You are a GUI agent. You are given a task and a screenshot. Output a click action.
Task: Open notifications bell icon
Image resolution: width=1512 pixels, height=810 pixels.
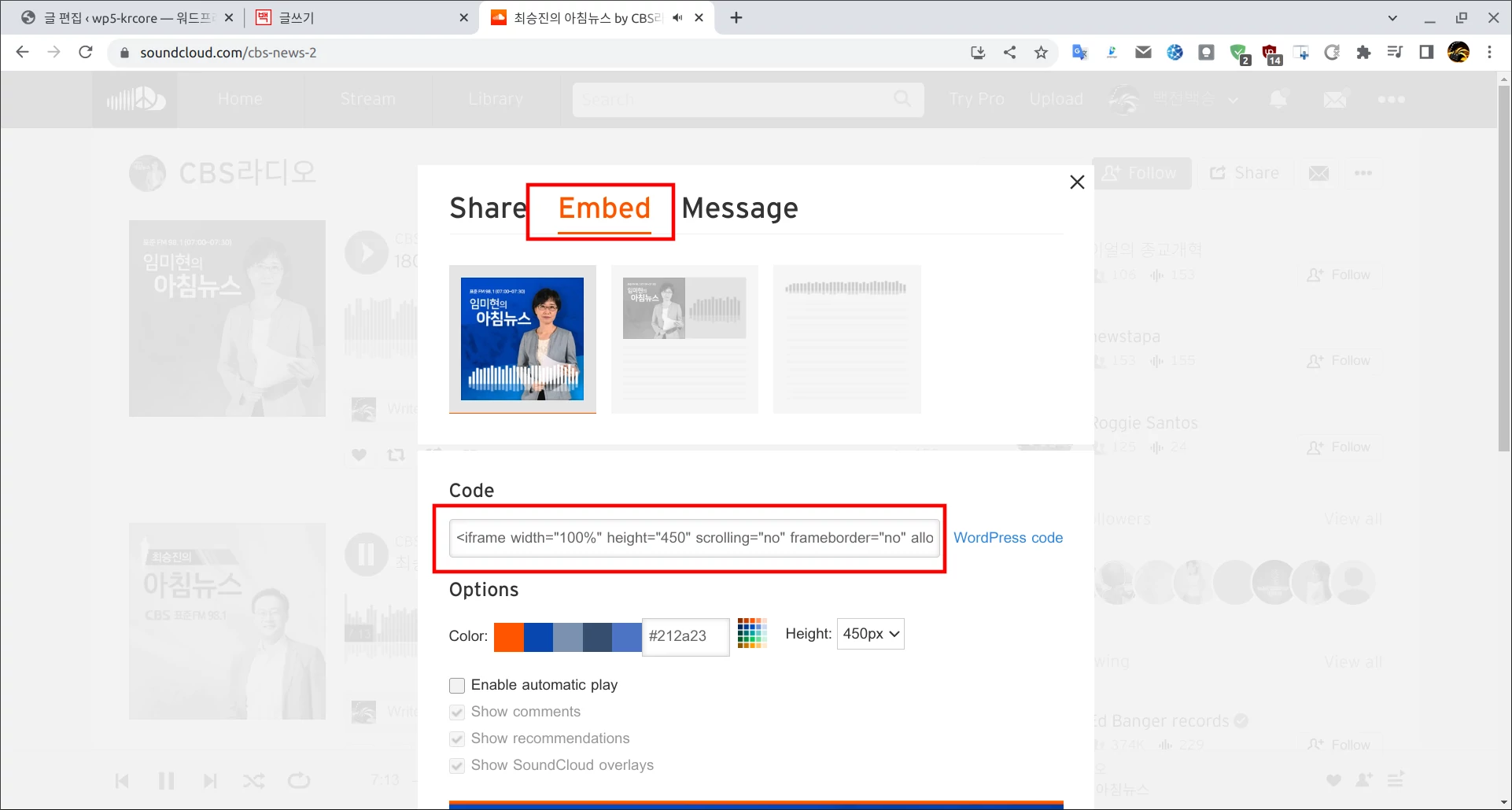pos(1278,99)
